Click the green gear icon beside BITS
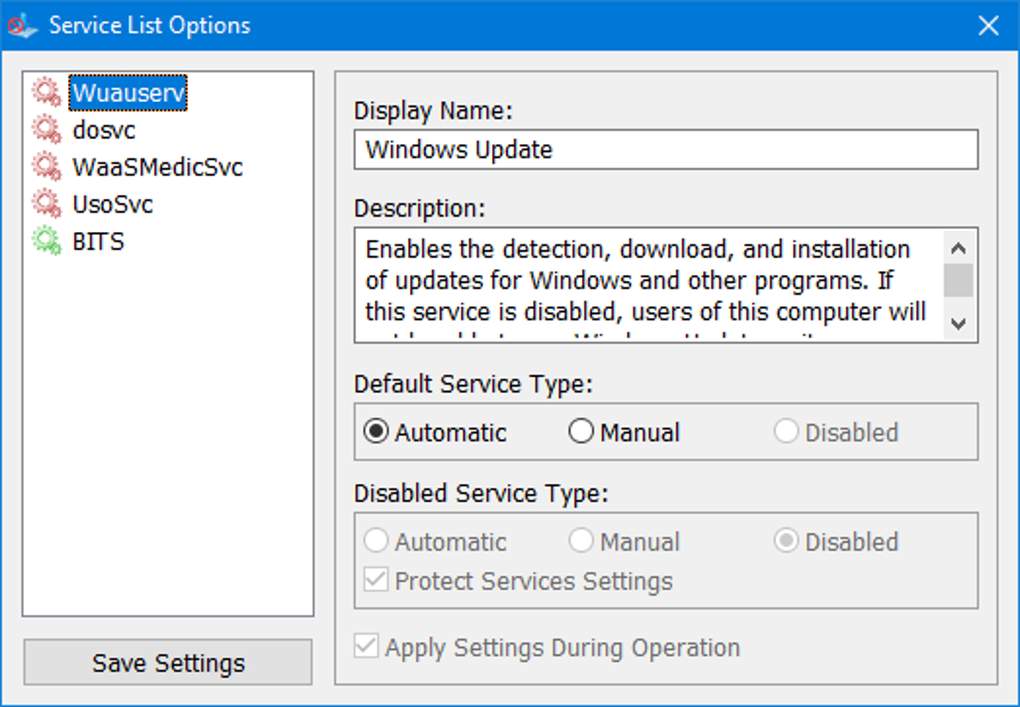The image size is (1020, 707). tap(46, 241)
